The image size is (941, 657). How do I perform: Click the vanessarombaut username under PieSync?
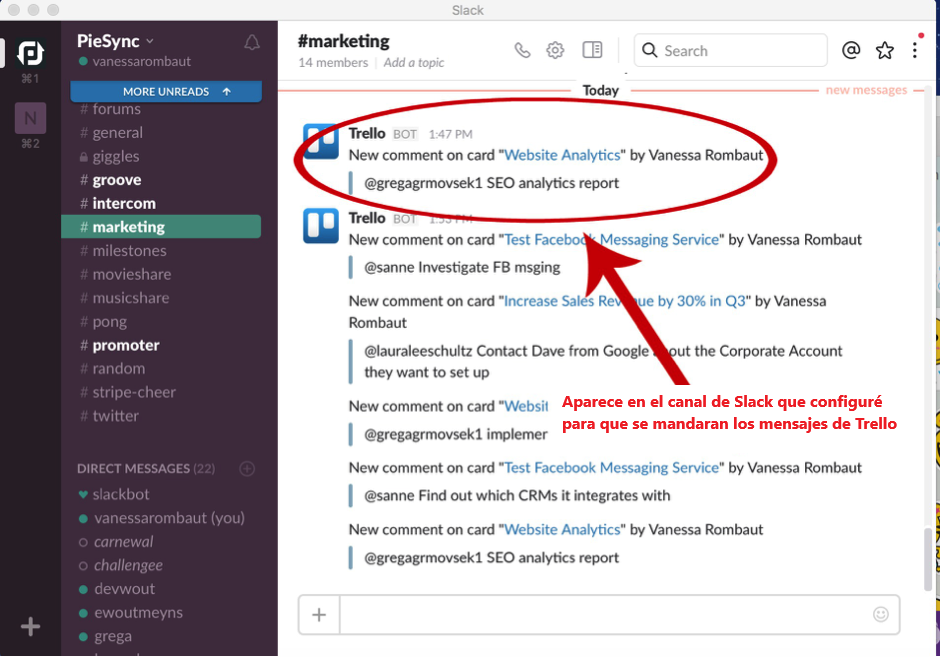pyautogui.click(x=142, y=62)
